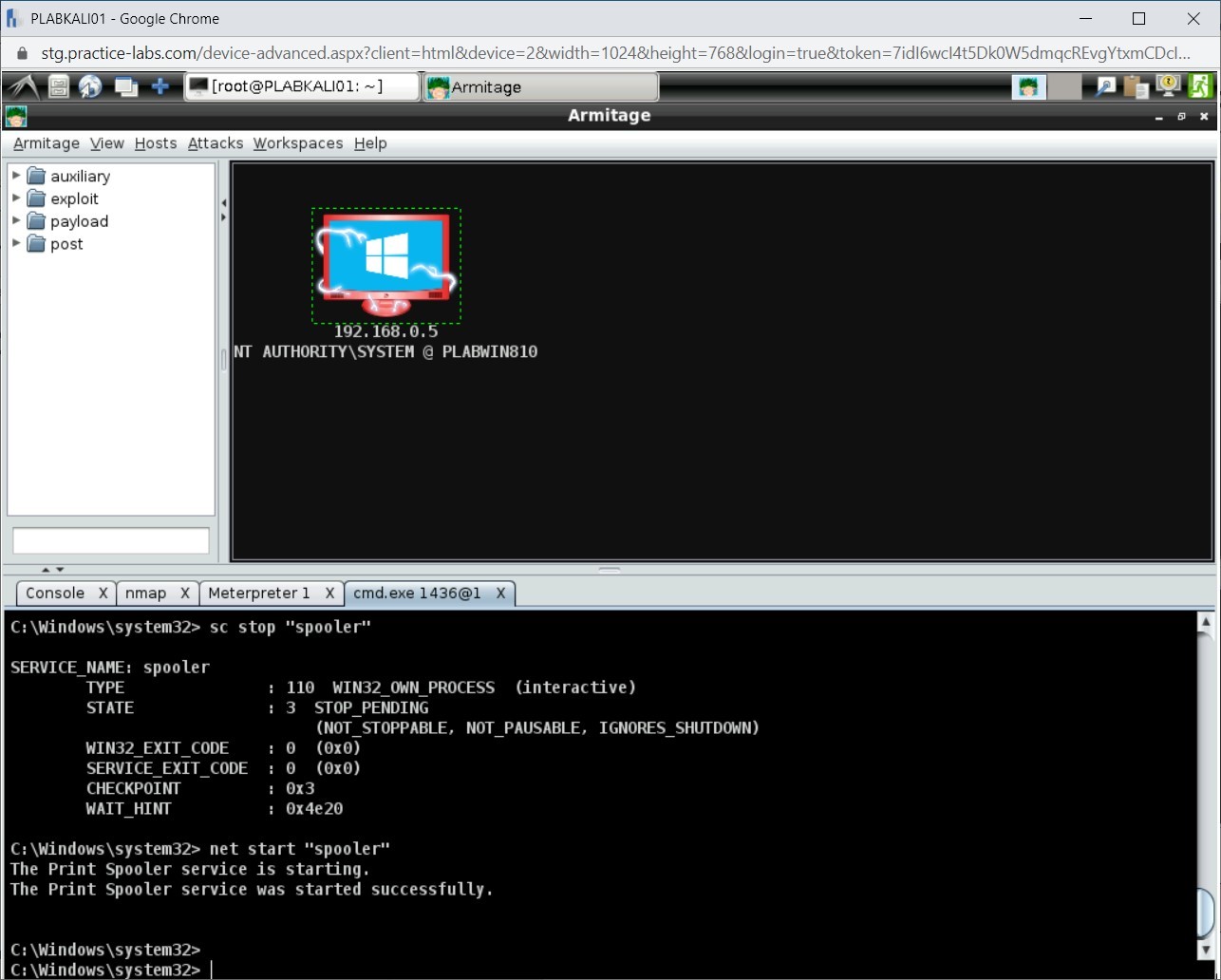Expand the payload folder in the module tree
The width and height of the screenshot is (1221, 980).
click(x=15, y=221)
